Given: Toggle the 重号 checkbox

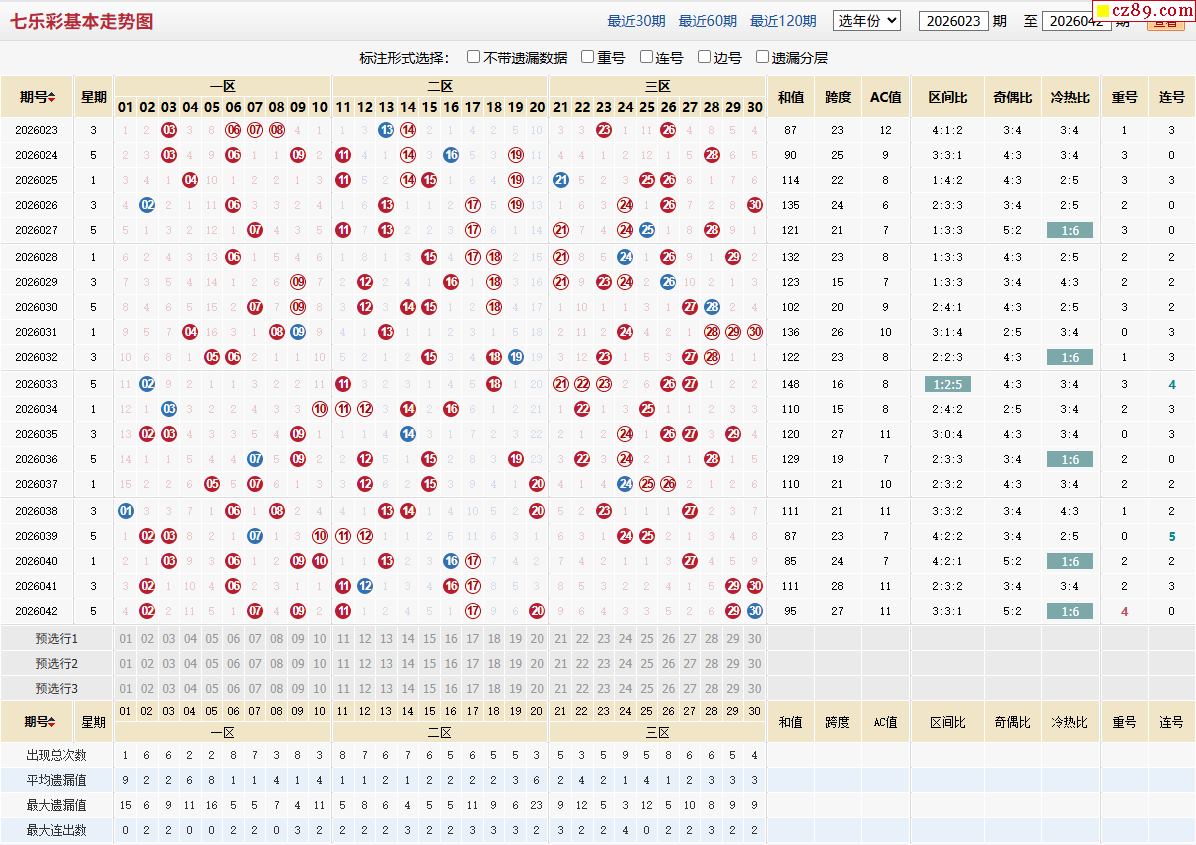Looking at the screenshot, I should coord(588,57).
